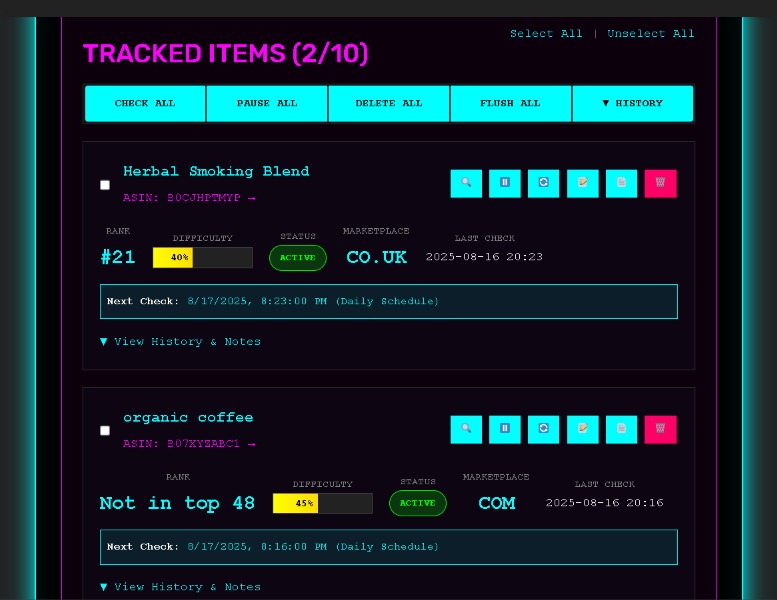Viewport: 777px width, 600px height.
Task: Click the Select All link
Action: click(x=546, y=34)
